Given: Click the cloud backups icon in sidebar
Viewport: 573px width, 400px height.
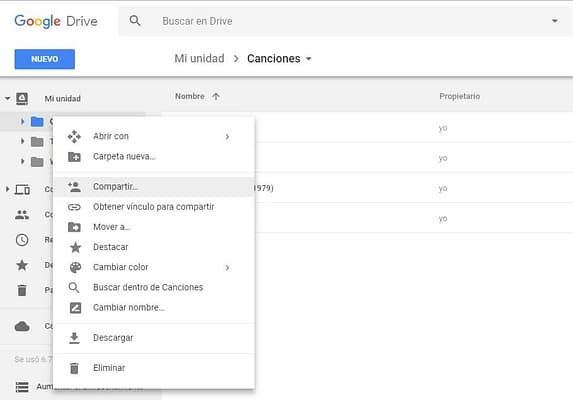Looking at the screenshot, I should click(22, 326).
